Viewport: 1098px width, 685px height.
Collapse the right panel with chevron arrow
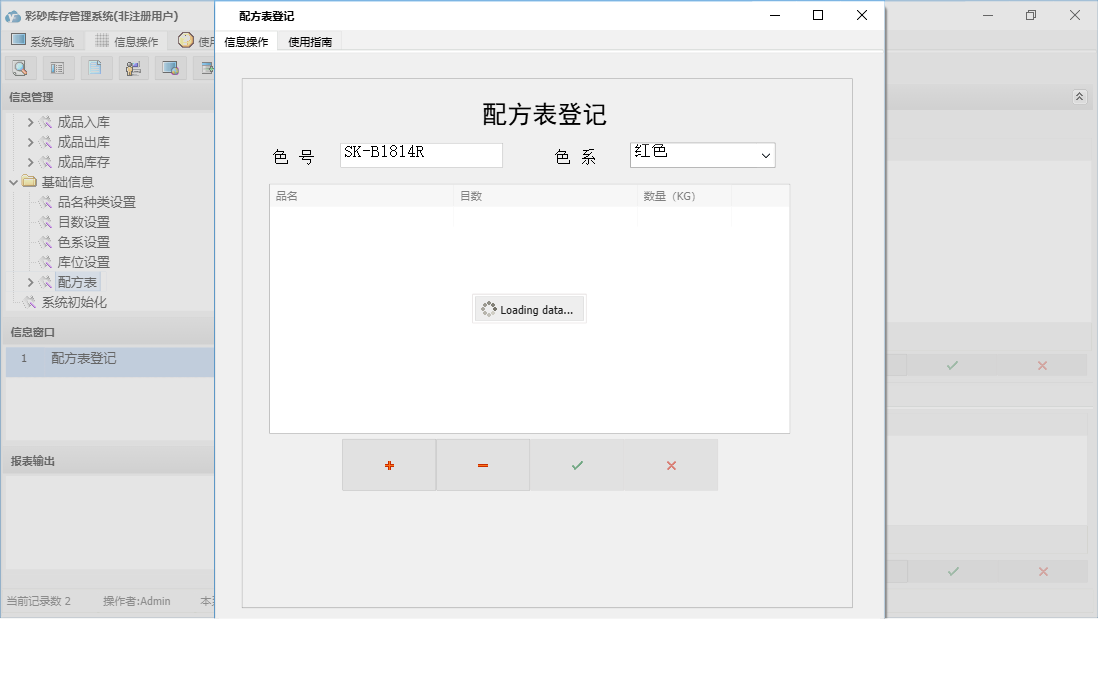click(x=1079, y=97)
